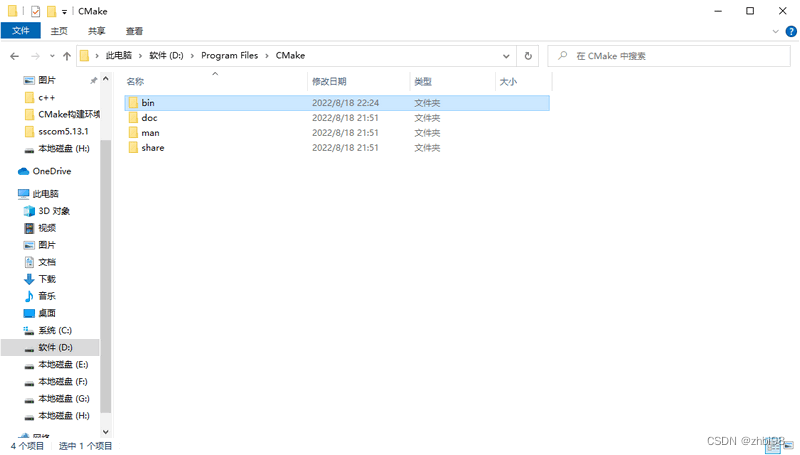800x455 pixels.
Task: Open 音乐 folder in sidebar
Action: 47,296
